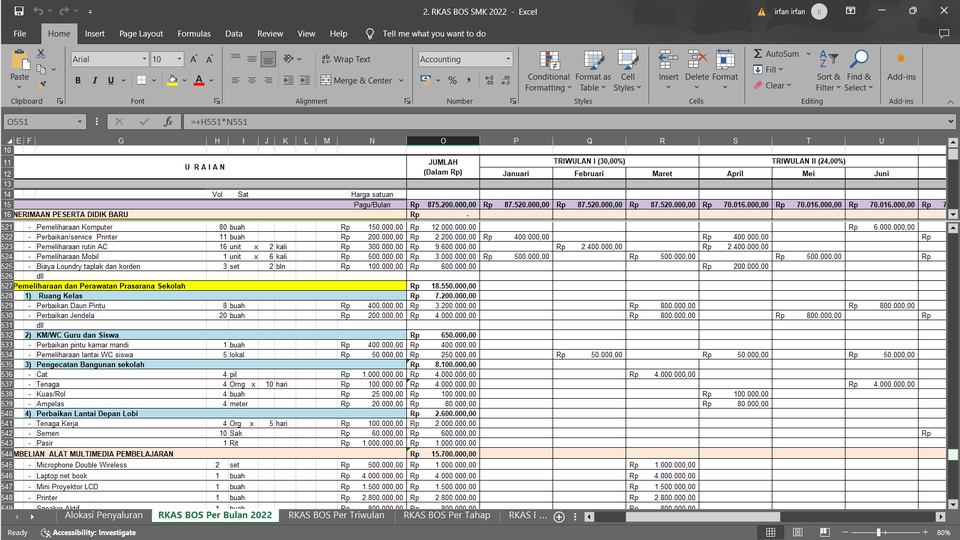Click the Format Painter brush icon
The image size is (960, 540).
click(x=41, y=84)
